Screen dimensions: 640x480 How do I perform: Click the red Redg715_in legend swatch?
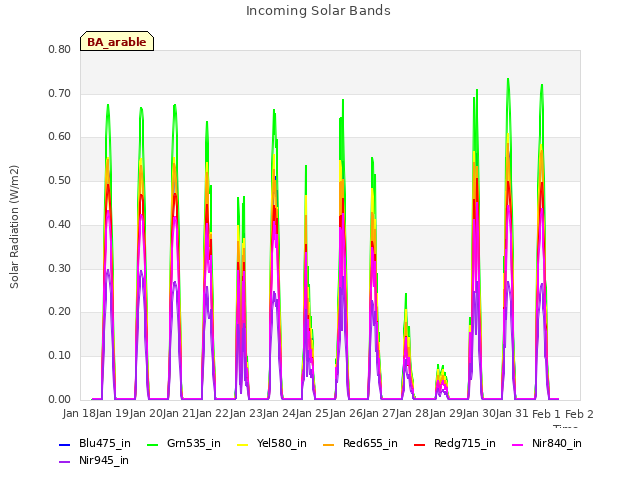[x=420, y=444]
